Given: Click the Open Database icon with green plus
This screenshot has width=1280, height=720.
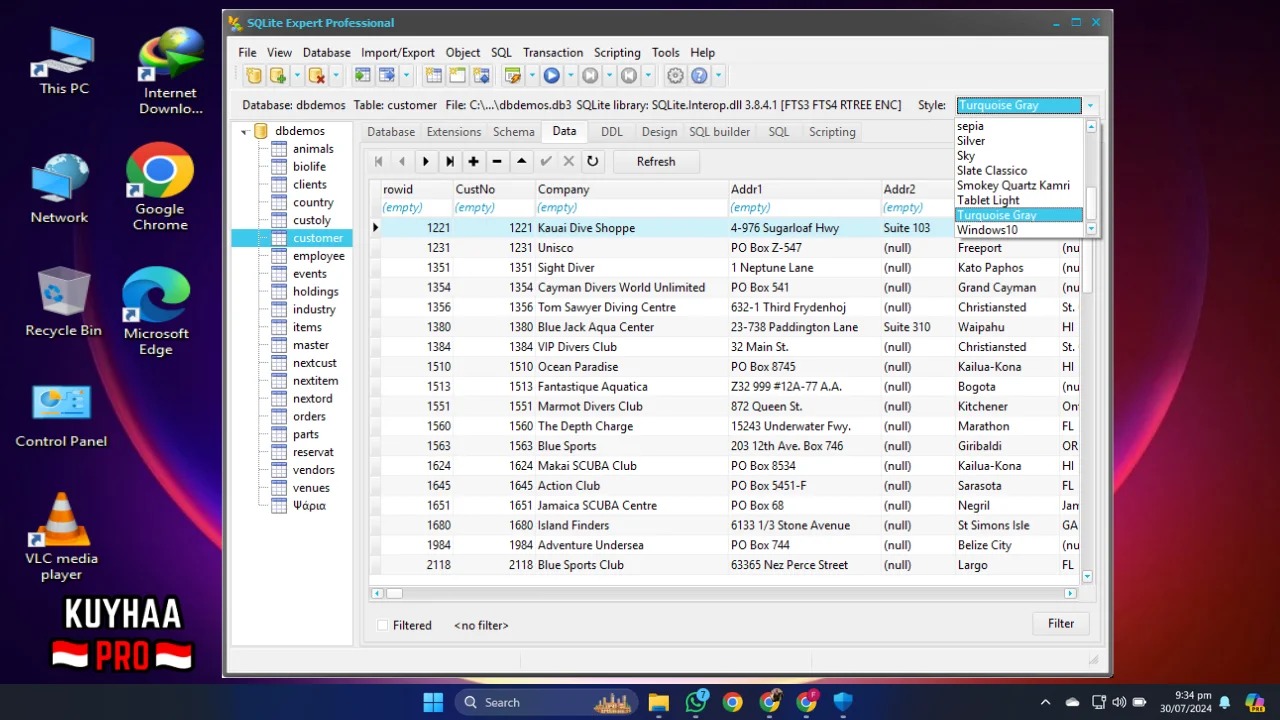Looking at the screenshot, I should (x=278, y=76).
